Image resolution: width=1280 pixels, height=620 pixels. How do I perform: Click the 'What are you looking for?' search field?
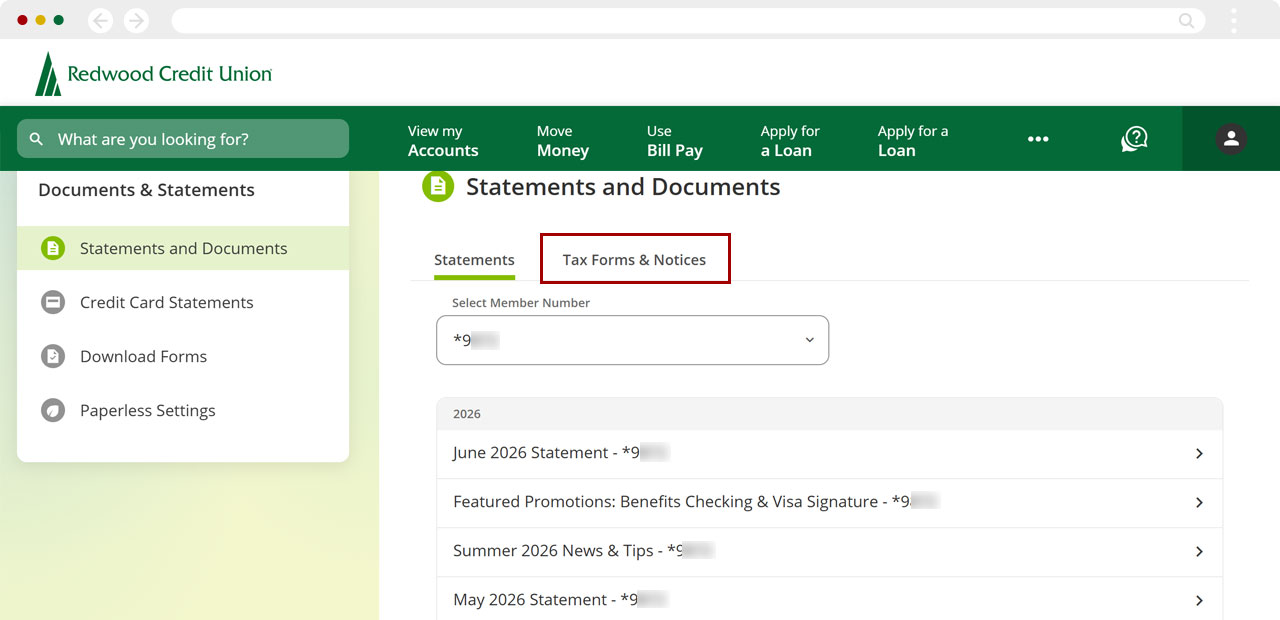(x=183, y=139)
